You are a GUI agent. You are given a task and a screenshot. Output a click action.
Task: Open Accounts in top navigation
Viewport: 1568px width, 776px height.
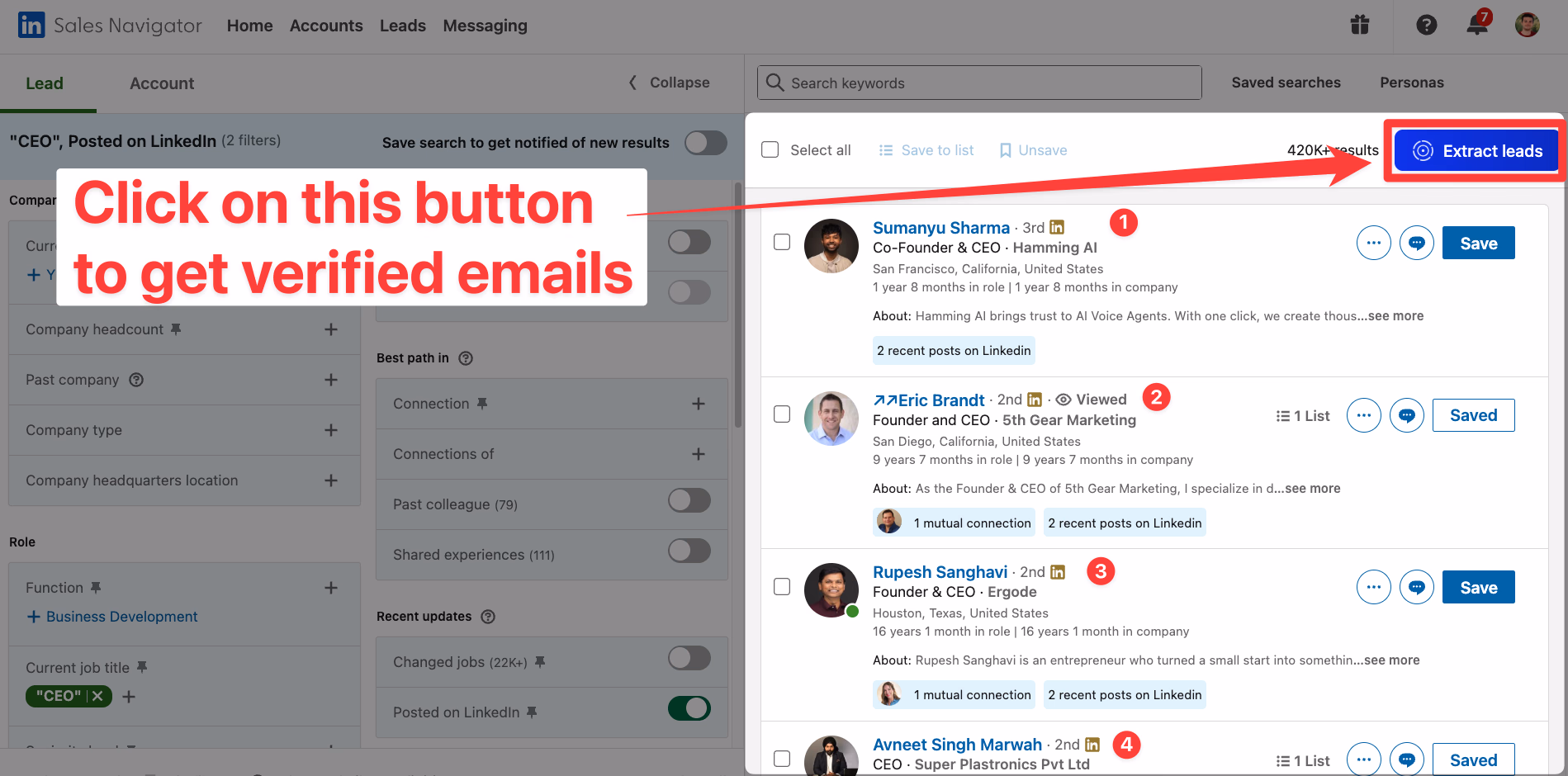(x=326, y=26)
